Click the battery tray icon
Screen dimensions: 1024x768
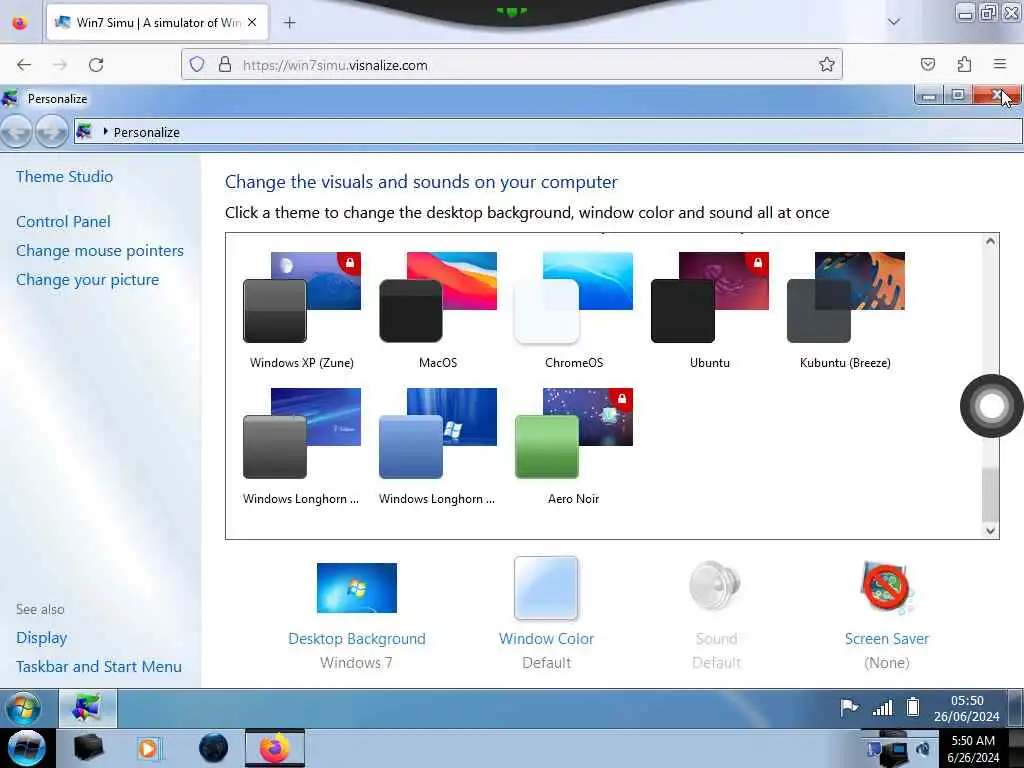(913, 707)
